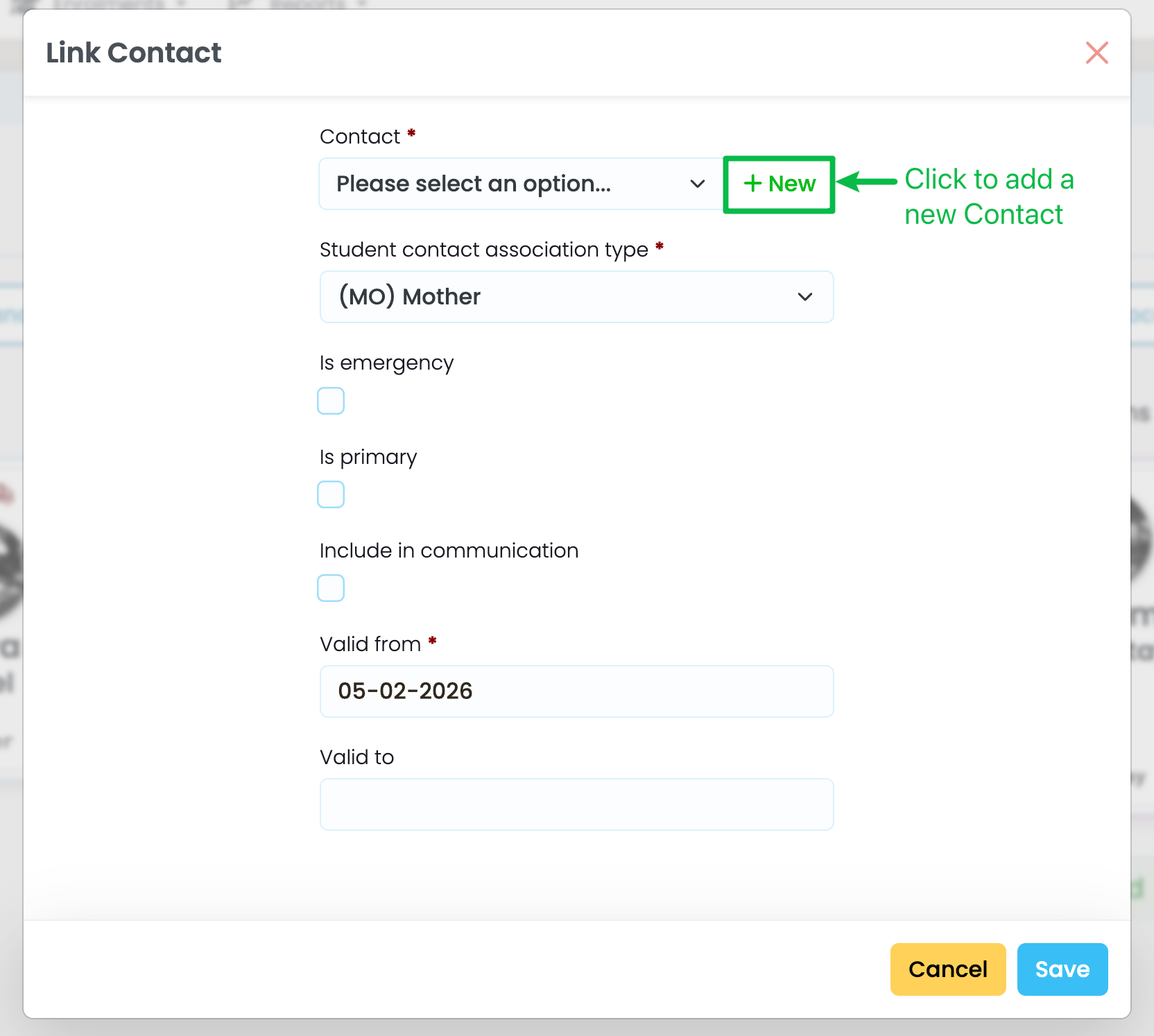Check the Include in communication box

click(x=331, y=588)
